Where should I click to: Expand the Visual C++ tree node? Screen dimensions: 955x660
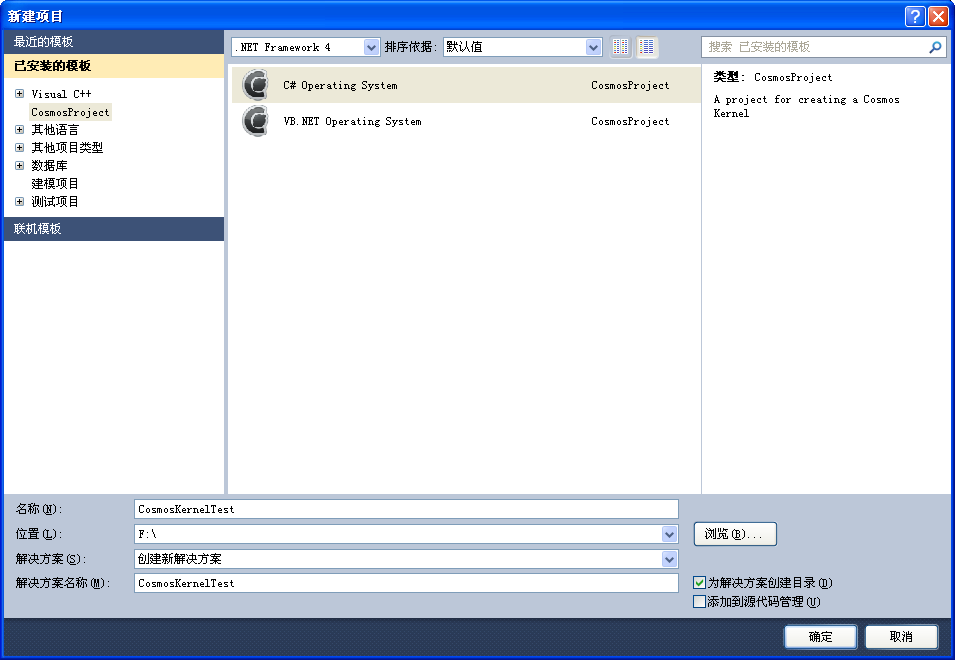click(20, 94)
